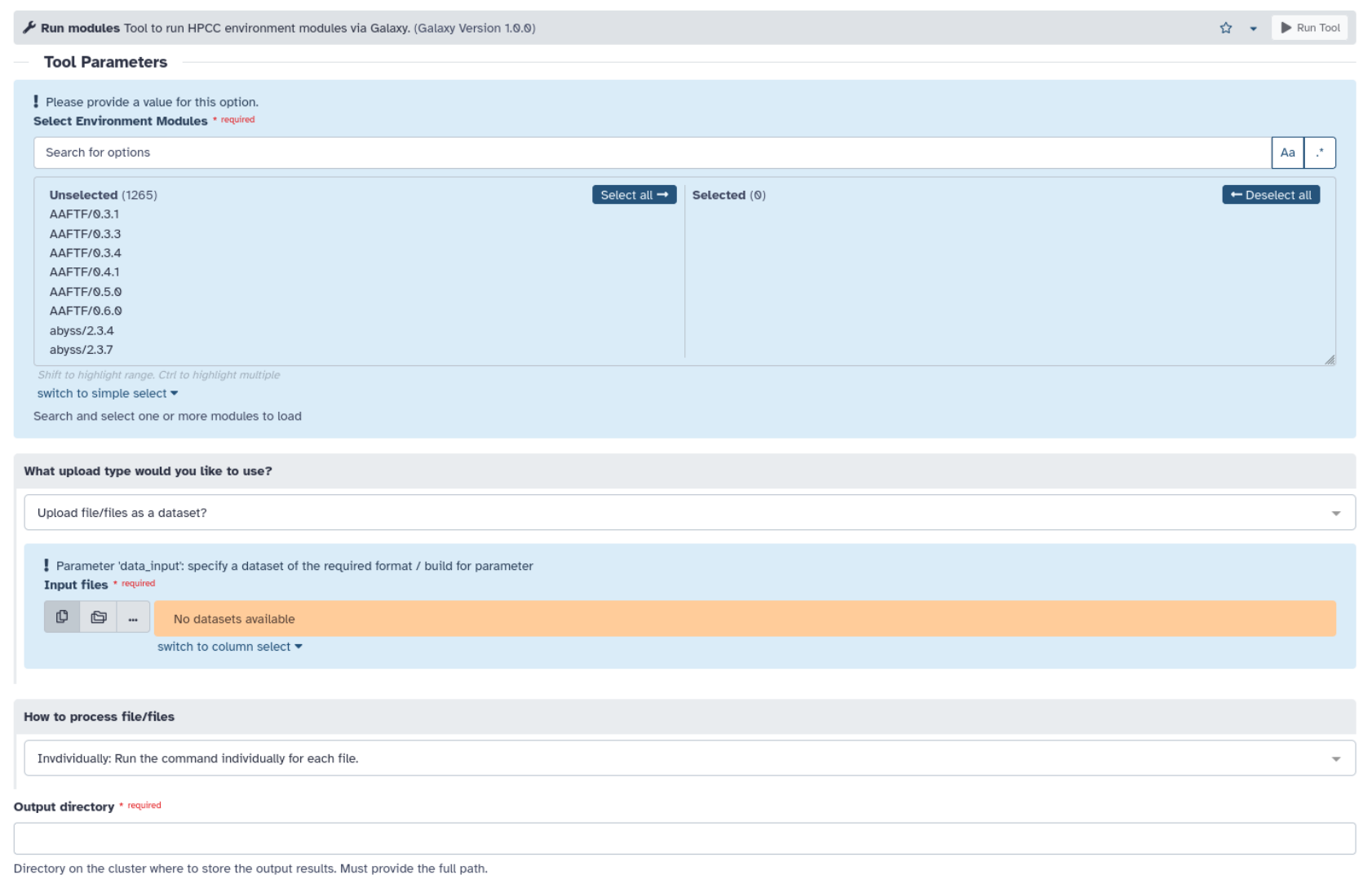Click the Deselect all button
This screenshot has width=1372, height=888.
tap(1270, 195)
